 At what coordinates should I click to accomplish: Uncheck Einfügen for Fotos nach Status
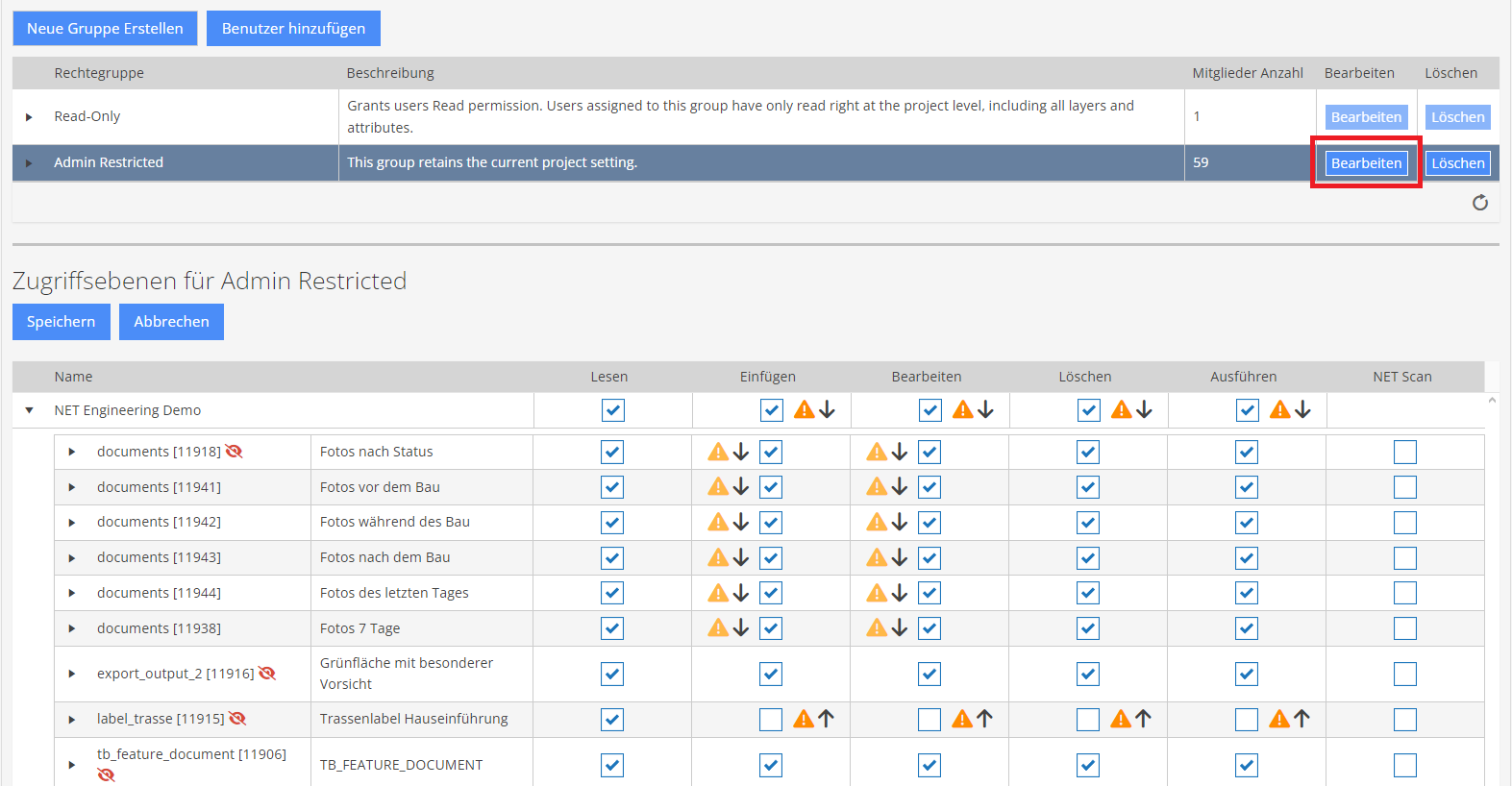[x=771, y=452]
